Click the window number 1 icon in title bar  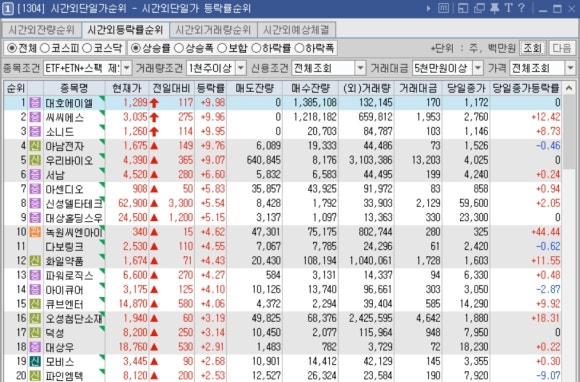[x=8, y=9]
